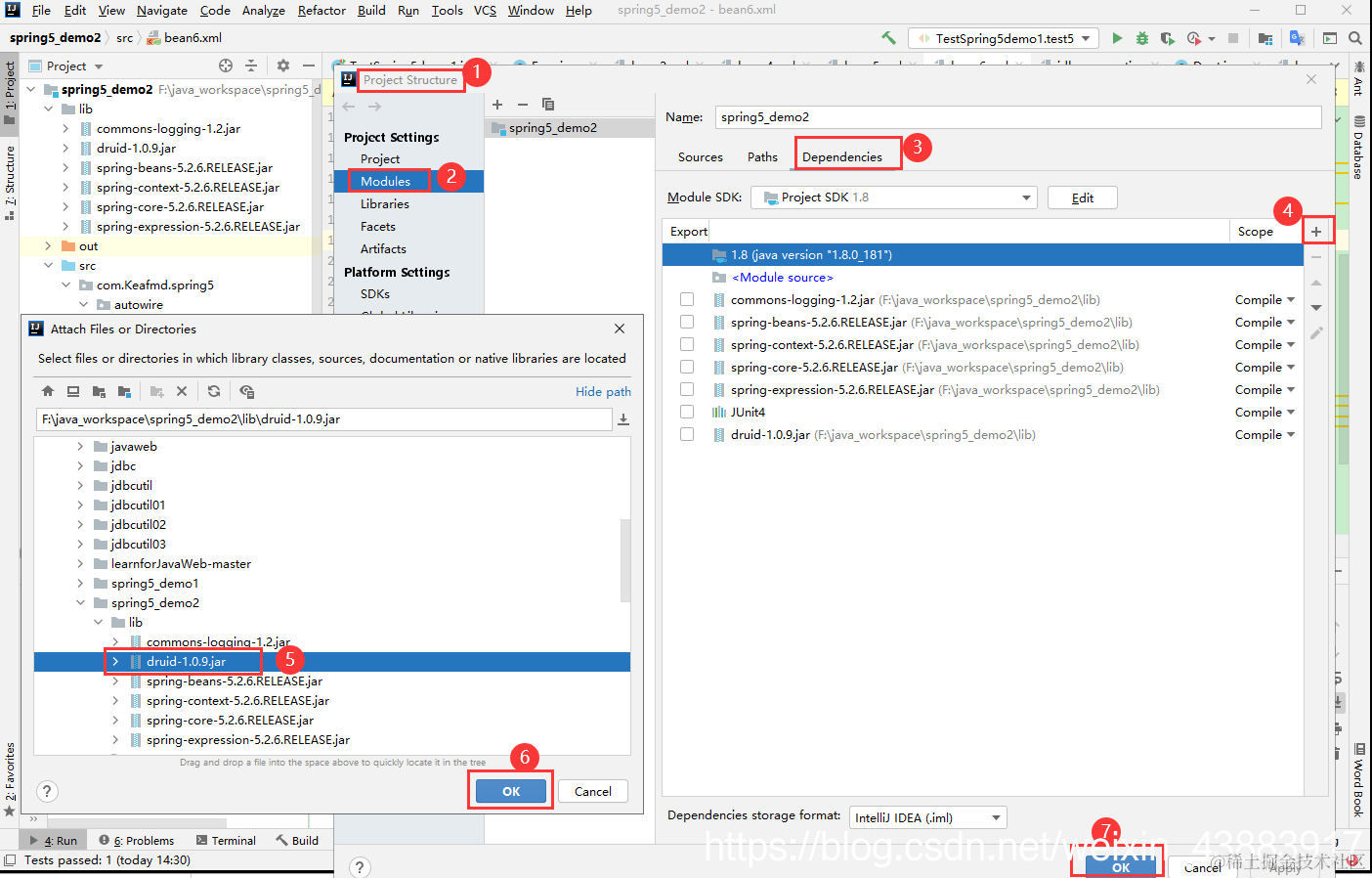
Task: Open the Search Everywhere magnifier icon
Action: [1355, 38]
